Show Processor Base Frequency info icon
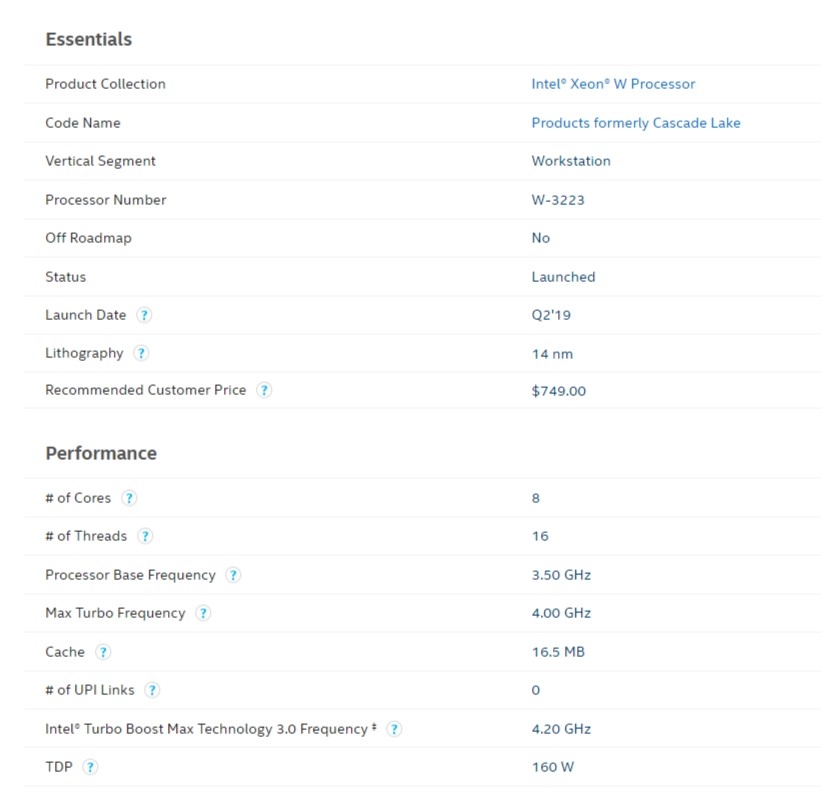Viewport: 821px width, 804px height. tap(233, 575)
